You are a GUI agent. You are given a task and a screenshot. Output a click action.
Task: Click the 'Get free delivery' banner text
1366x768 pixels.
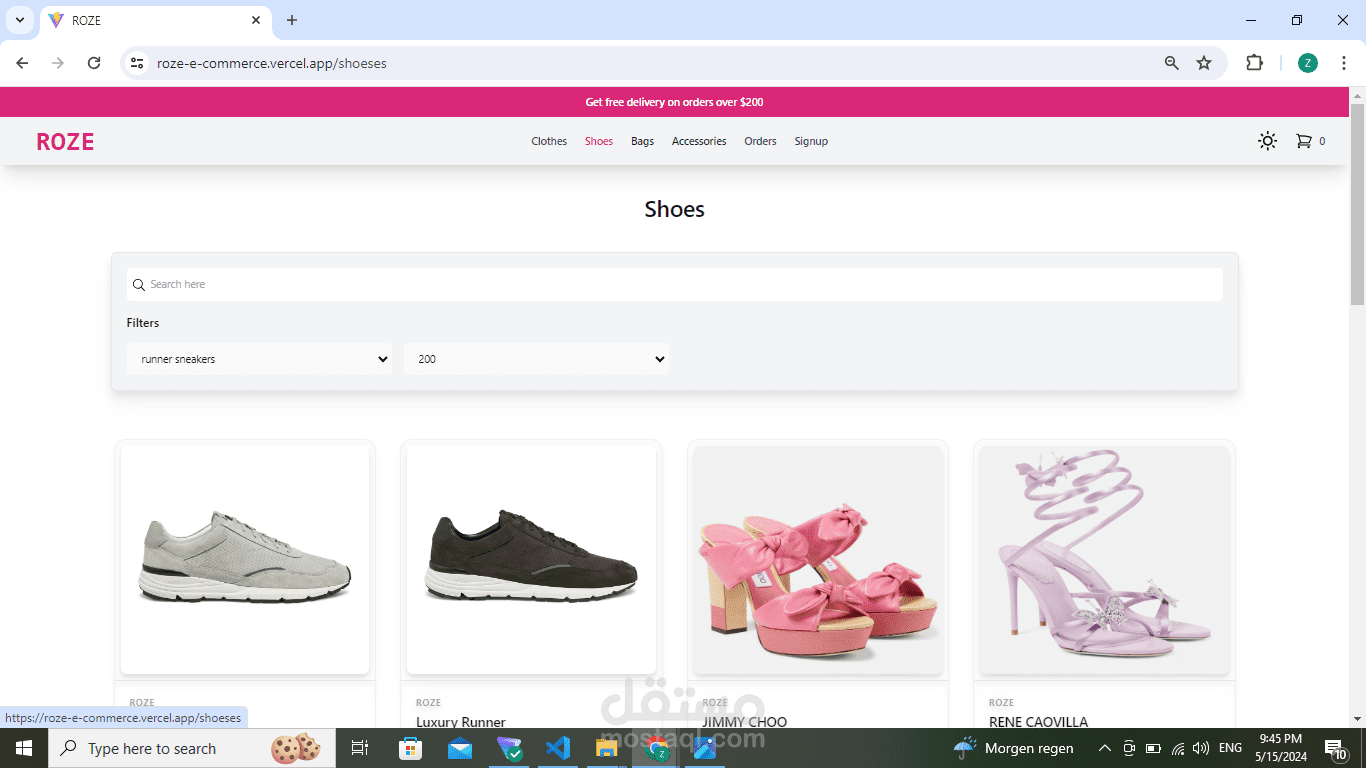click(x=674, y=102)
